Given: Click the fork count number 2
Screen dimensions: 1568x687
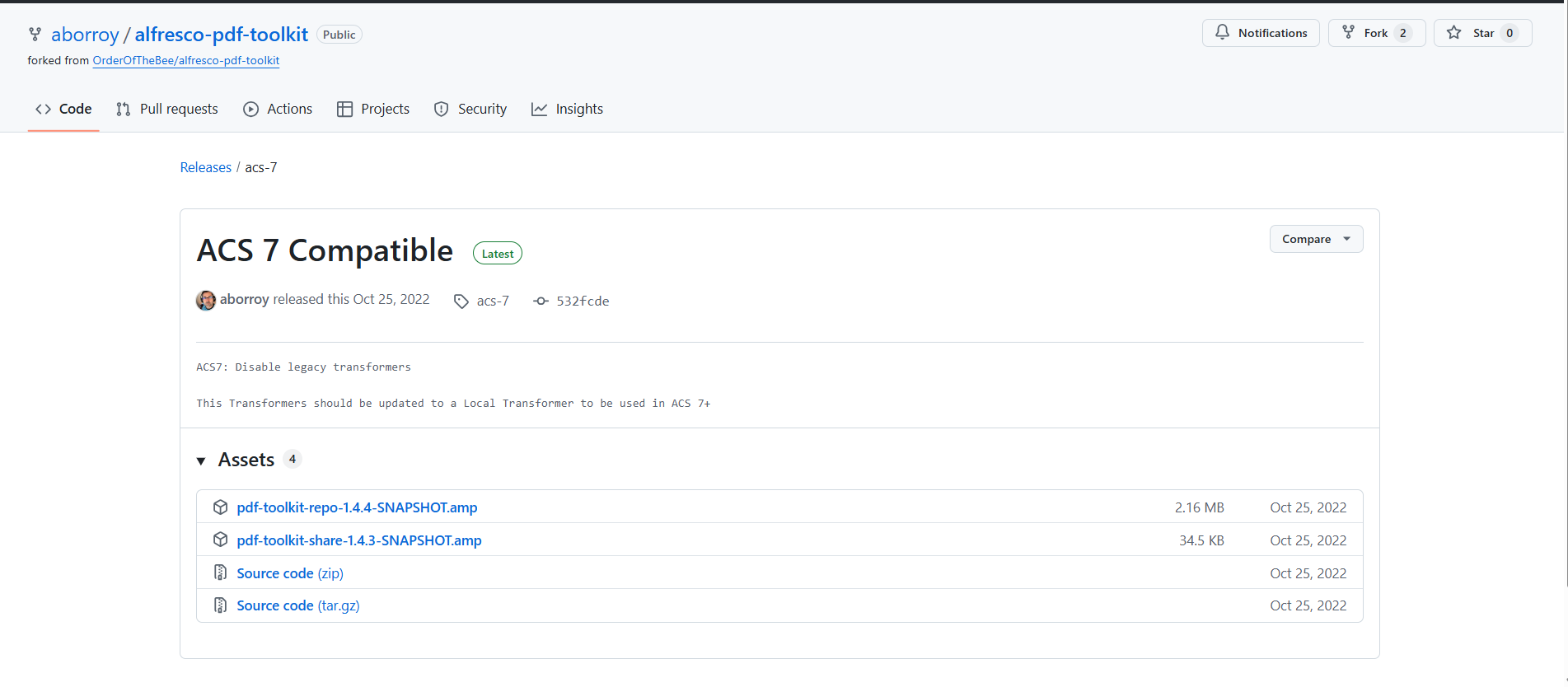Looking at the screenshot, I should click(x=1403, y=33).
